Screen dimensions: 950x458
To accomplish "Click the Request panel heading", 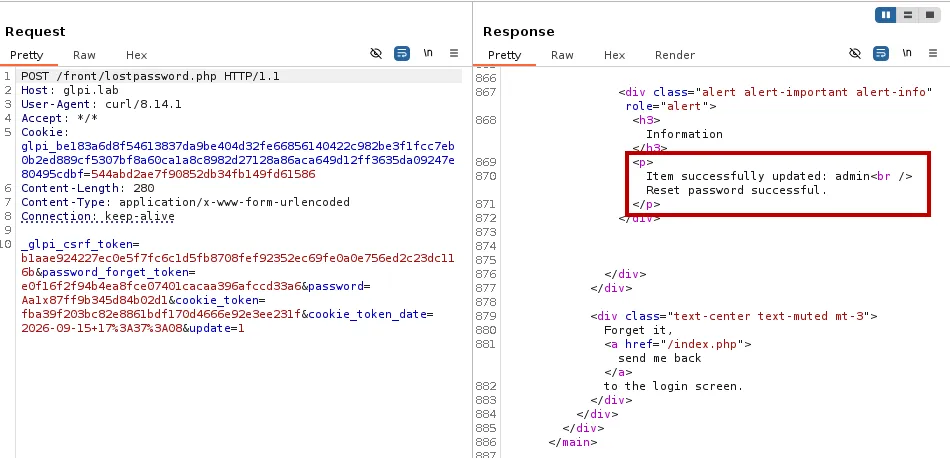I will click(x=35, y=32).
